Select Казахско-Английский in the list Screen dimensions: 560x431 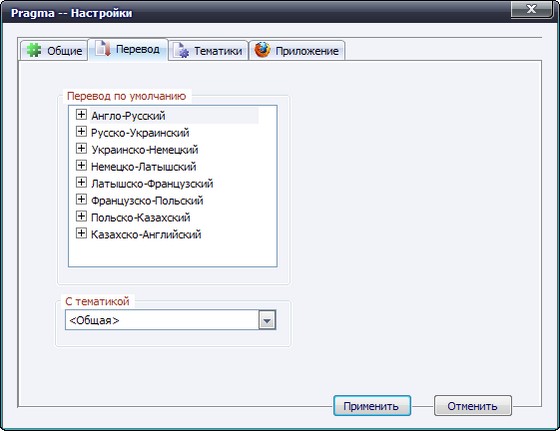146,235
